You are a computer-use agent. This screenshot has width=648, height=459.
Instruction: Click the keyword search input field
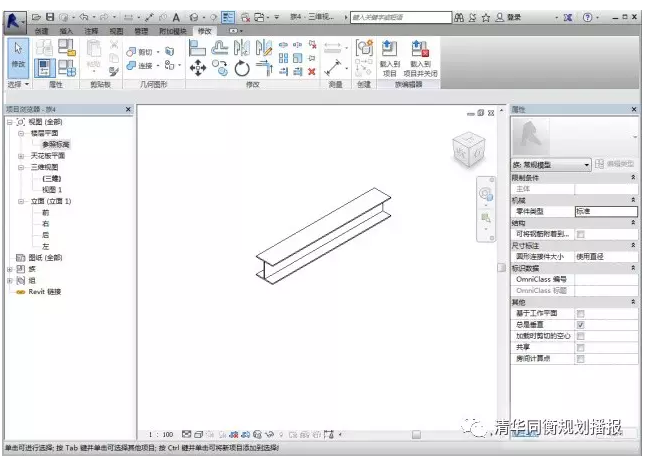tap(401, 17)
